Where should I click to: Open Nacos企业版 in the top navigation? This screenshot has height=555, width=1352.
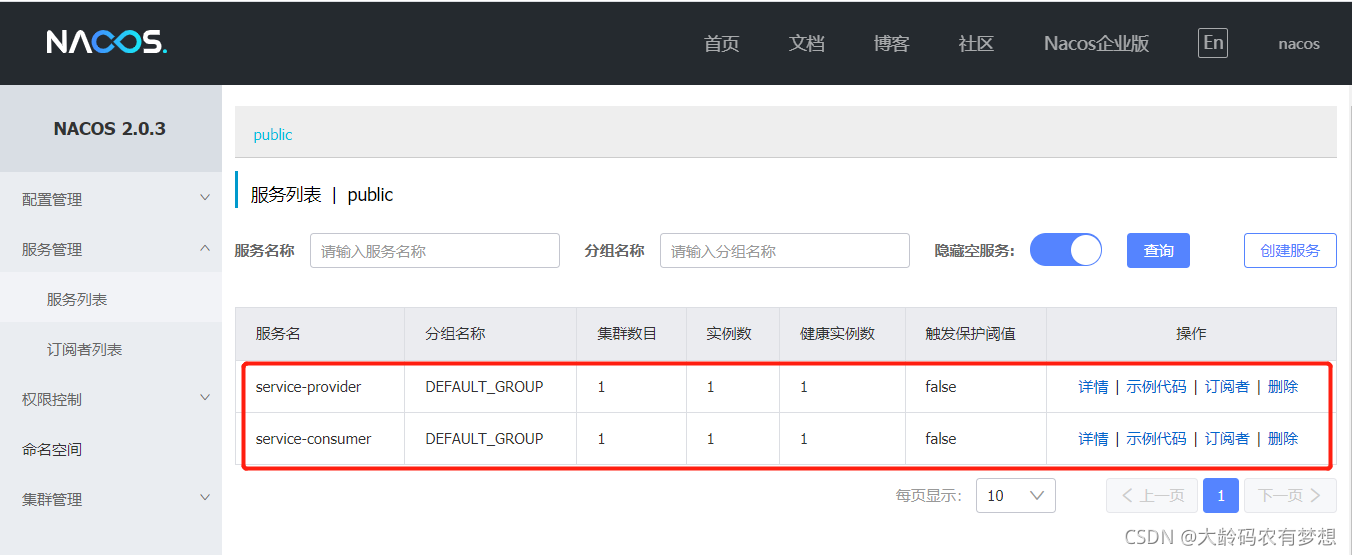pos(1096,43)
